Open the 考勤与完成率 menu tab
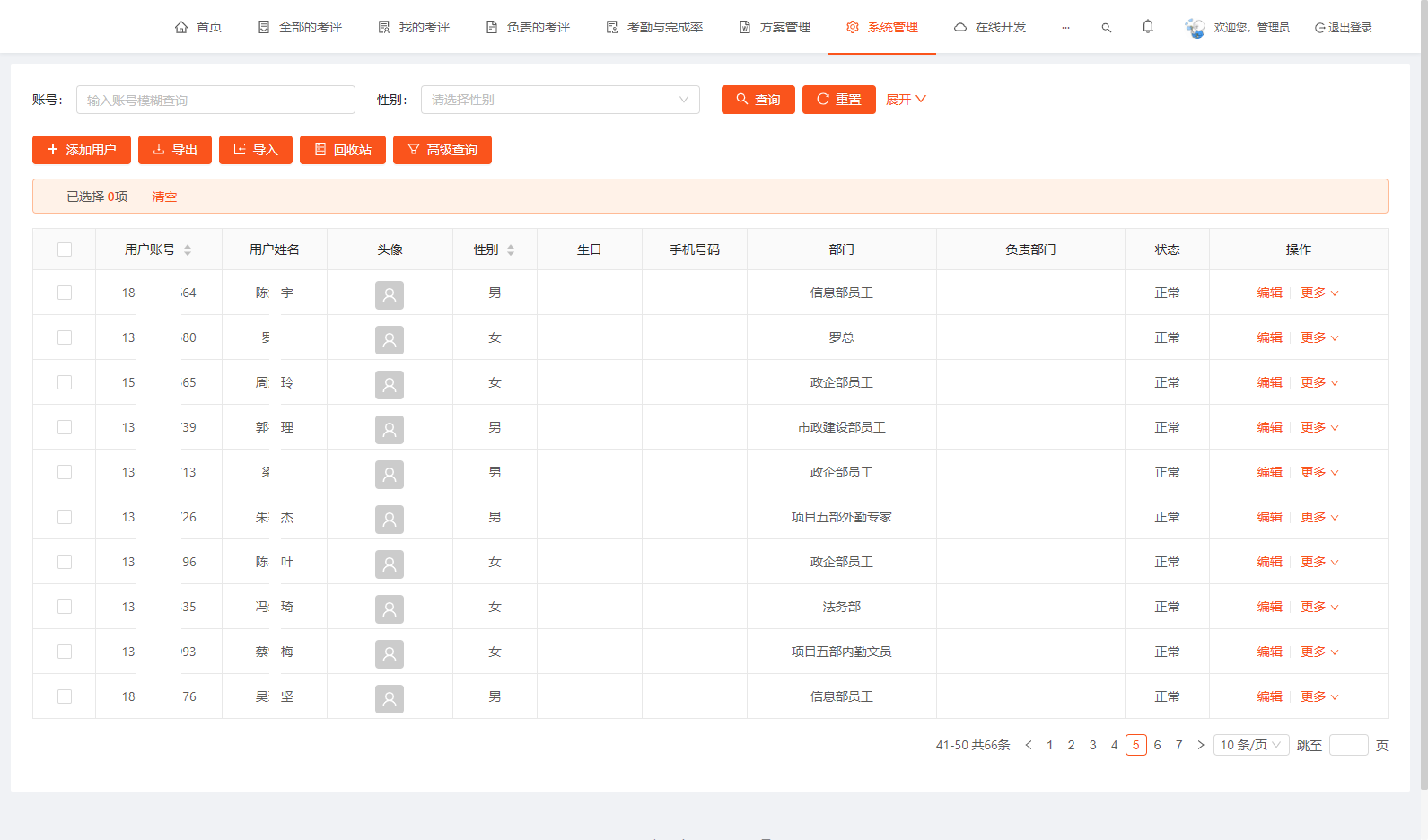Viewport: 1428px width, 840px height. pyautogui.click(x=654, y=27)
